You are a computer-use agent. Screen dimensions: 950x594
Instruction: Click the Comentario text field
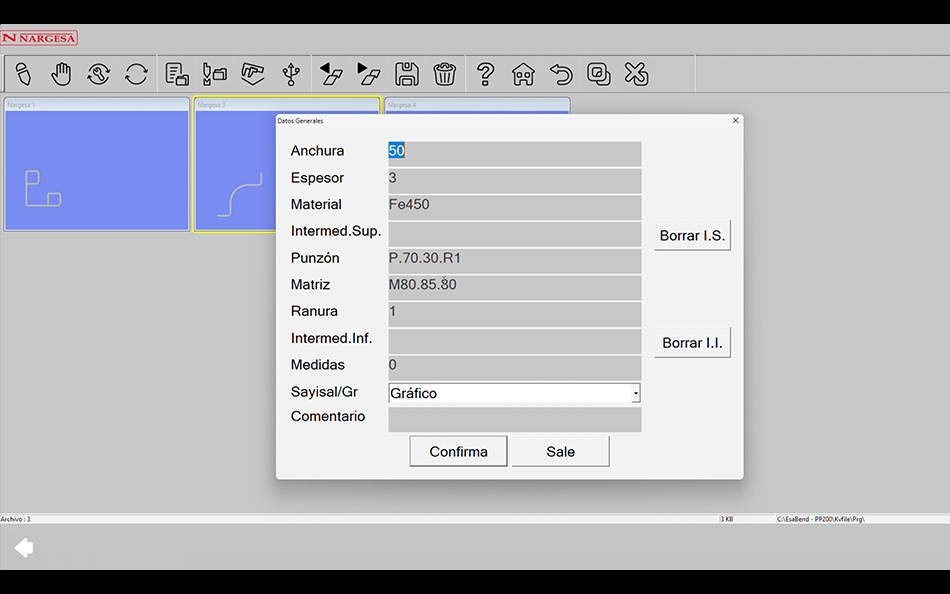tap(514, 419)
